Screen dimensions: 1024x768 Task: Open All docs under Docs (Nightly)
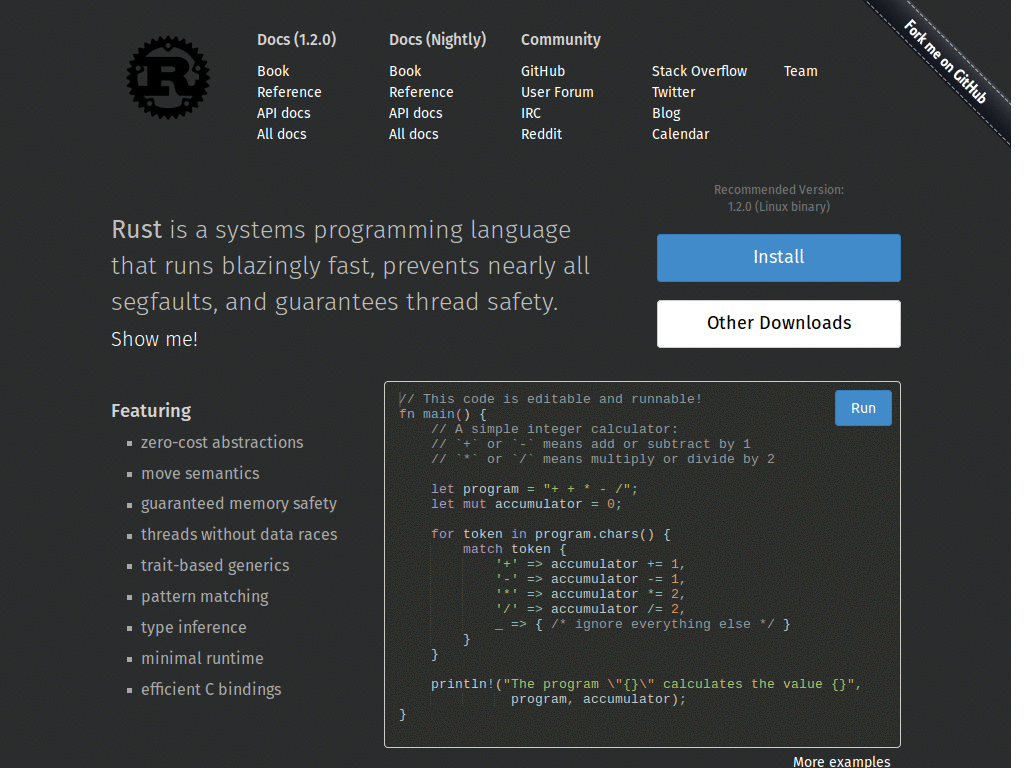coord(413,134)
